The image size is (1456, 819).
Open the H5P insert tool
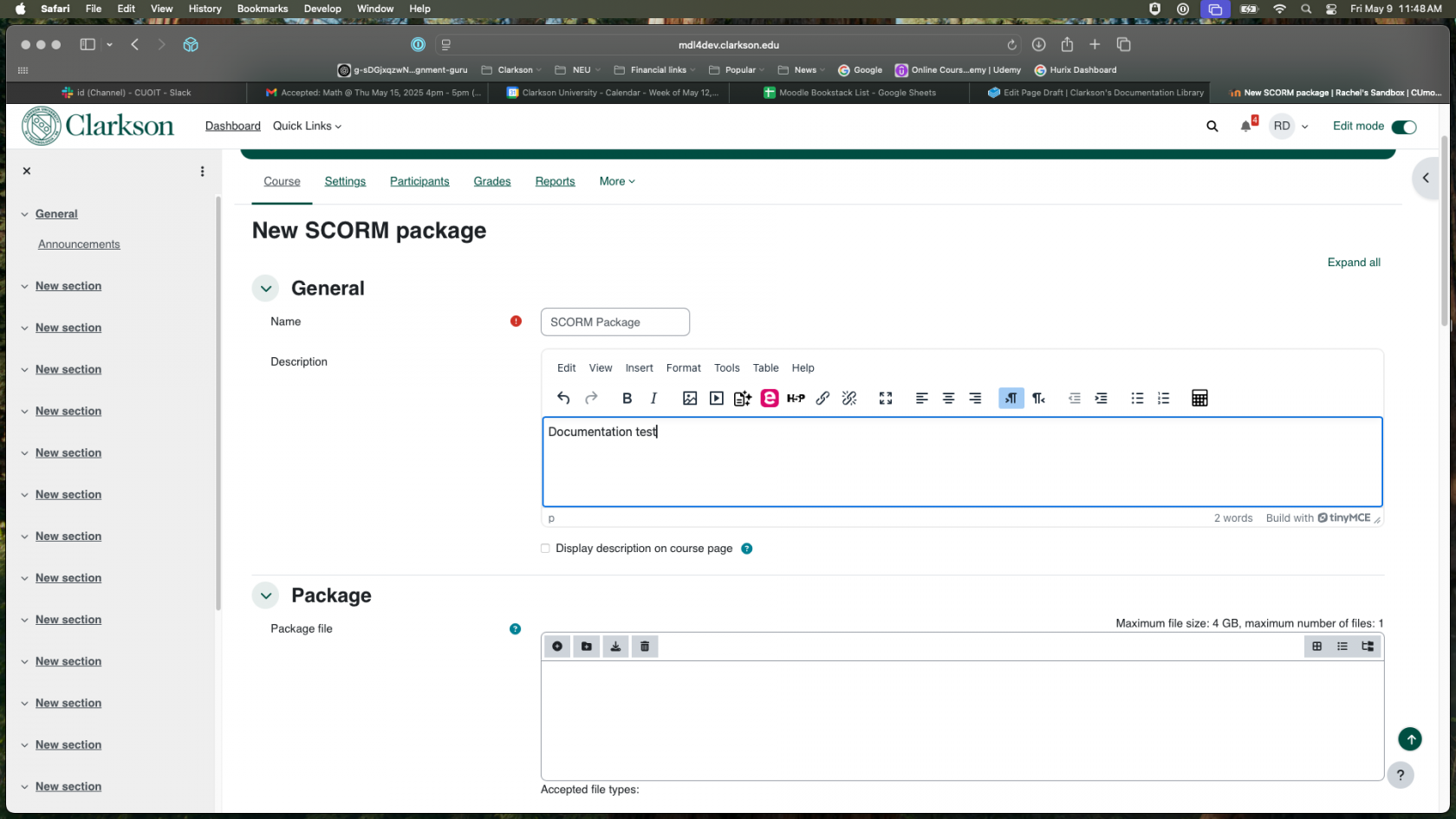coord(796,398)
